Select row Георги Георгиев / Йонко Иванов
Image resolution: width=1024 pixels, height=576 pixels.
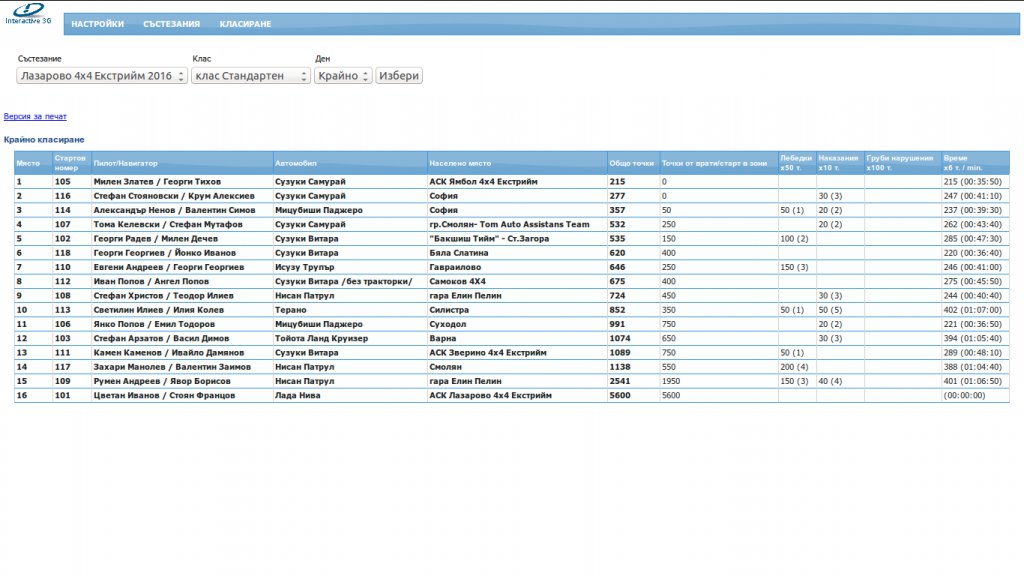[x=512, y=253]
